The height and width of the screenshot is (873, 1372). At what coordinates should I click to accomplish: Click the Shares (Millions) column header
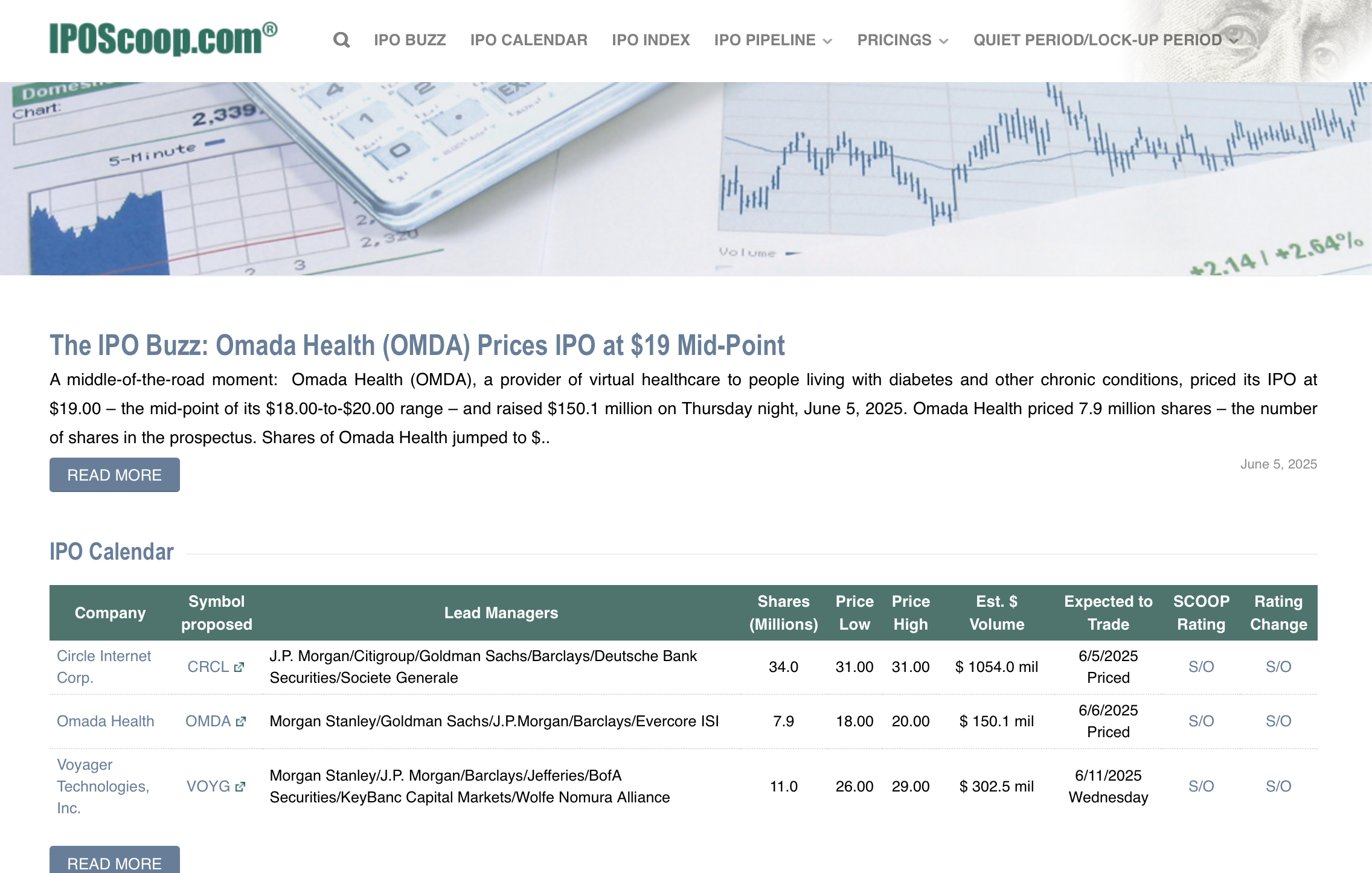point(784,613)
